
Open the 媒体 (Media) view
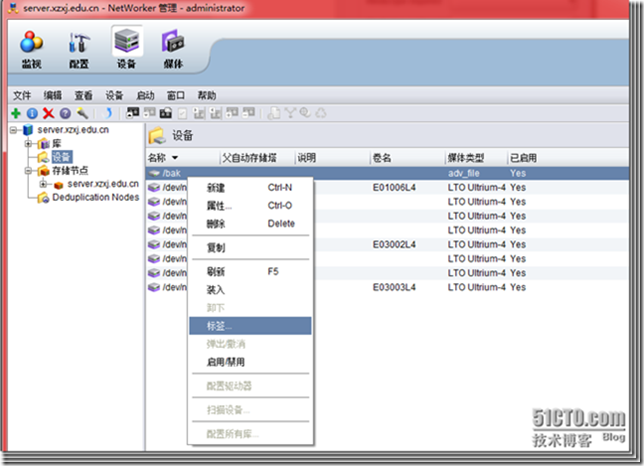pos(173,49)
